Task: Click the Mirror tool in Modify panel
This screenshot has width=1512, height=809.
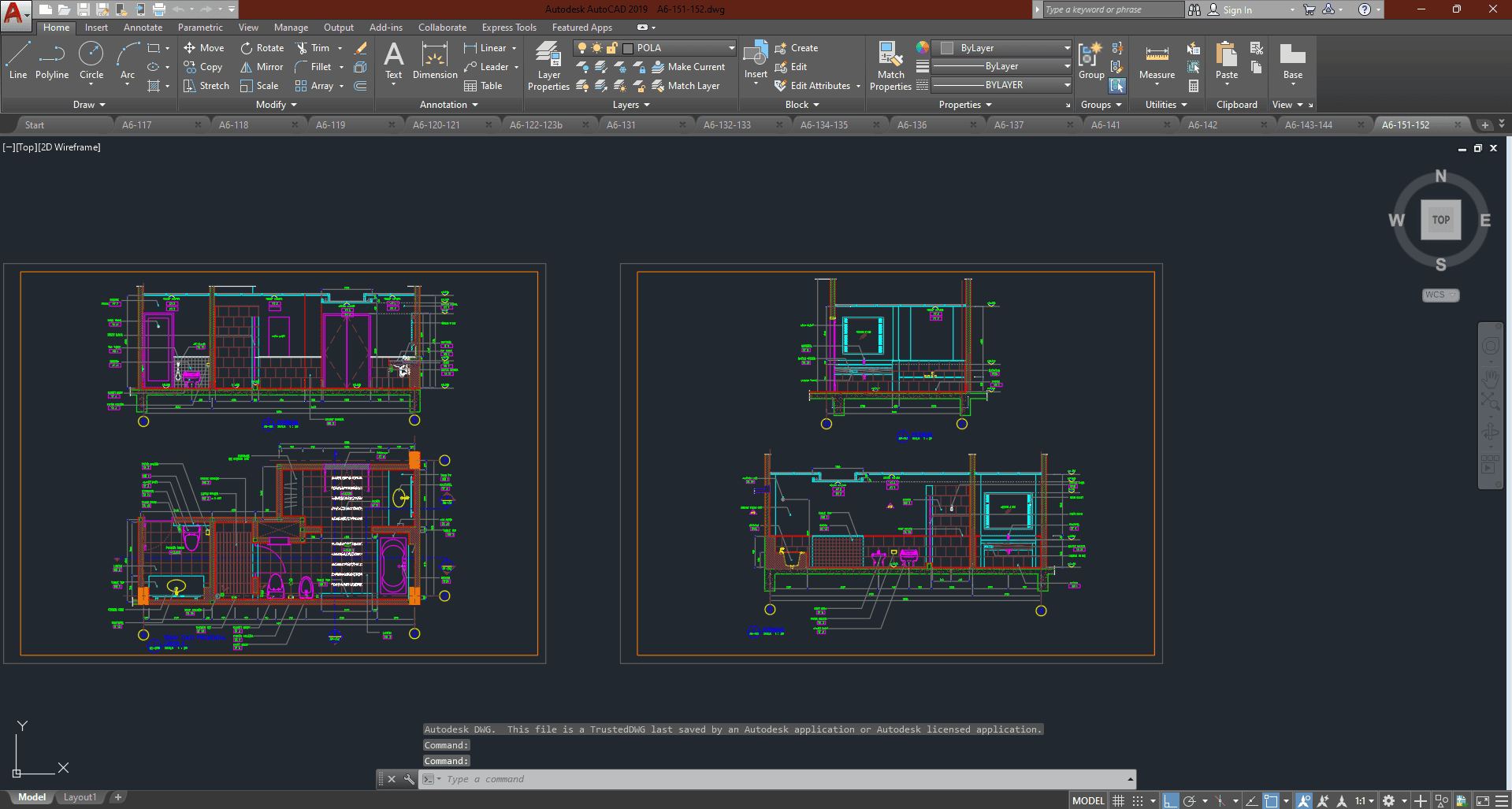Action: click(262, 67)
